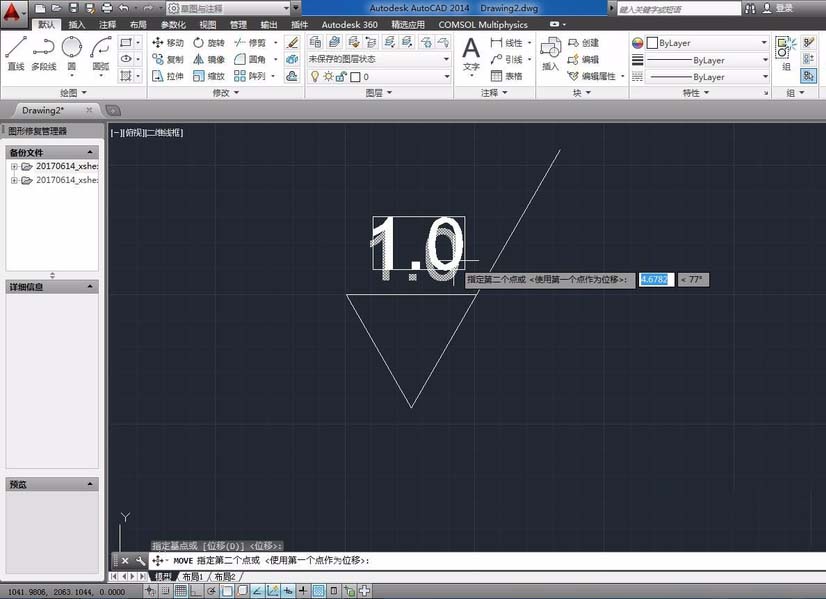Click the 登录 (Sign In) button
826x599 pixels.
pyautogui.click(x=778, y=8)
